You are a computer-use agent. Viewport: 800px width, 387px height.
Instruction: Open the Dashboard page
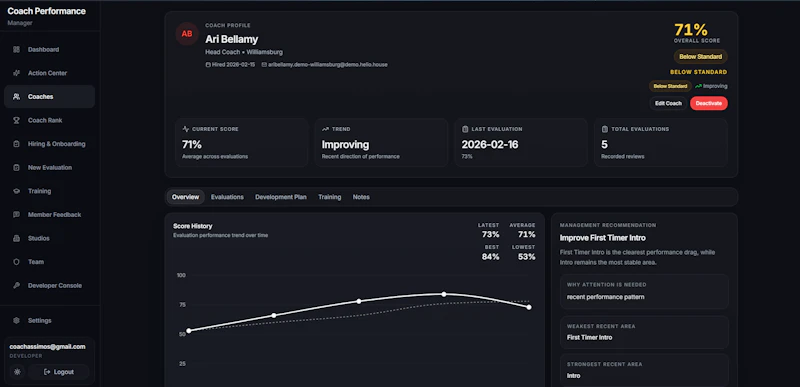tap(49, 49)
